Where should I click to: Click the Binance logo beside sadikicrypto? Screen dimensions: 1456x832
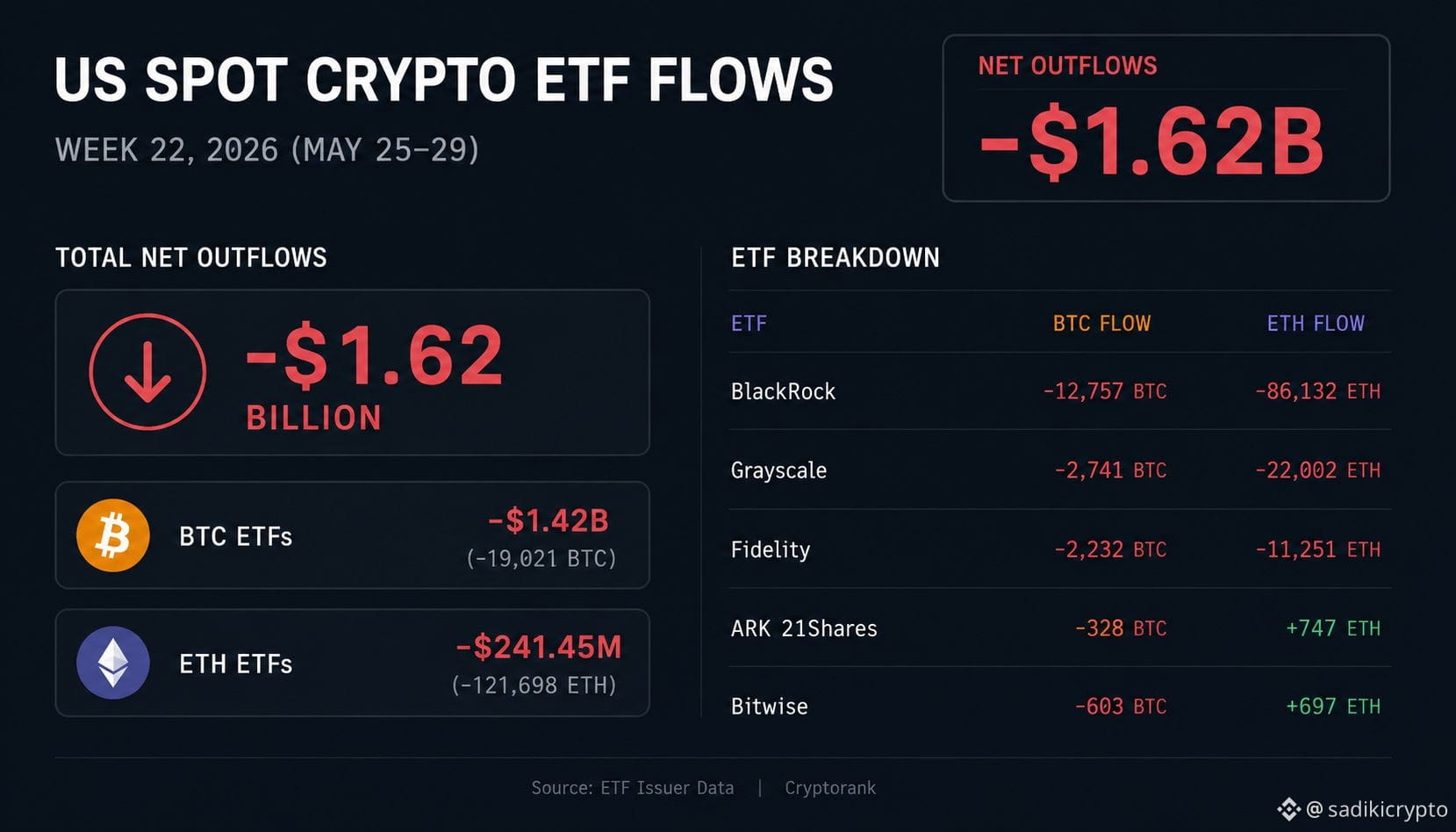click(1288, 809)
